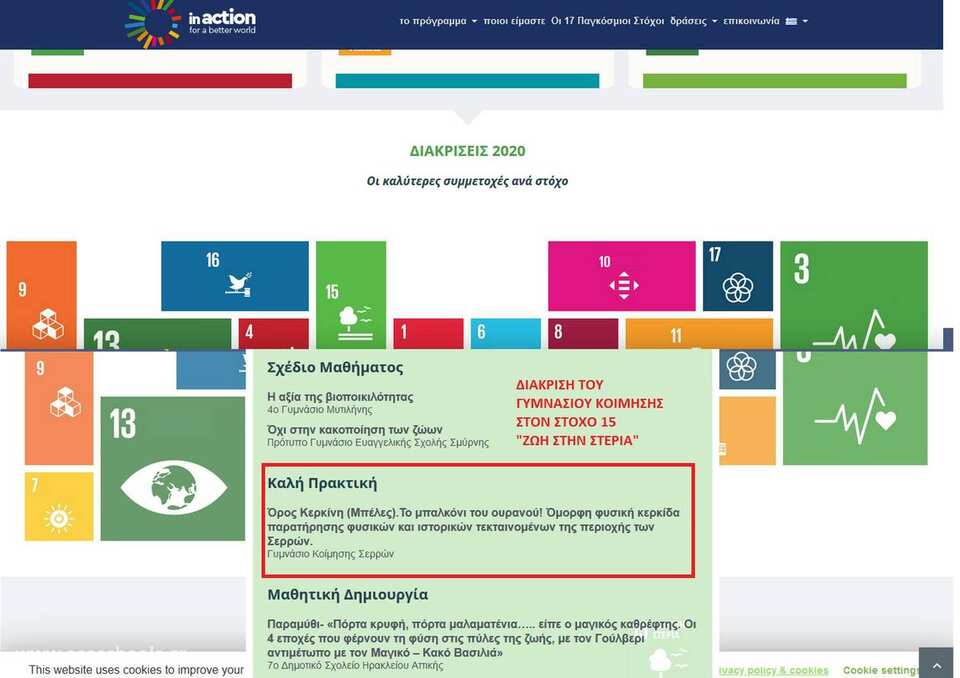Open the language flag dropdown
Viewport: 960px width, 678px height.
tap(797, 21)
